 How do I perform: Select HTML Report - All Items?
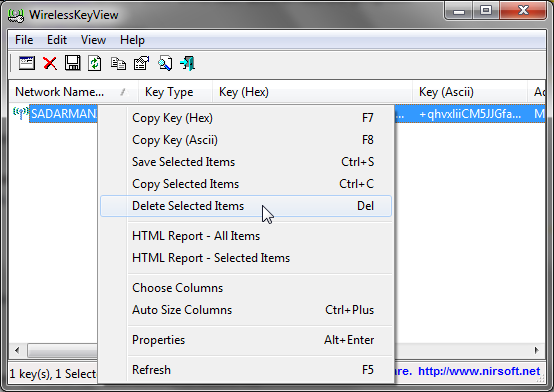[x=246, y=236]
